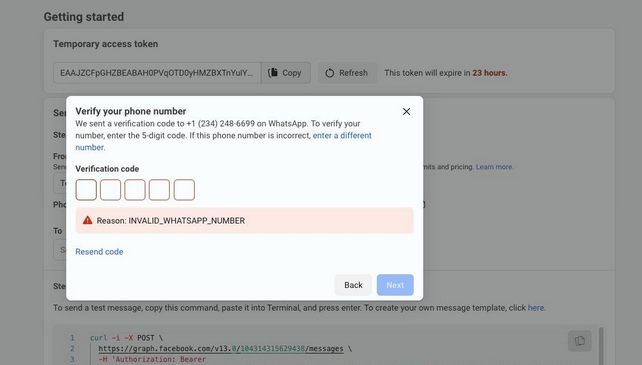
Task: Focus the second verification code digit box
Action: click(111, 190)
